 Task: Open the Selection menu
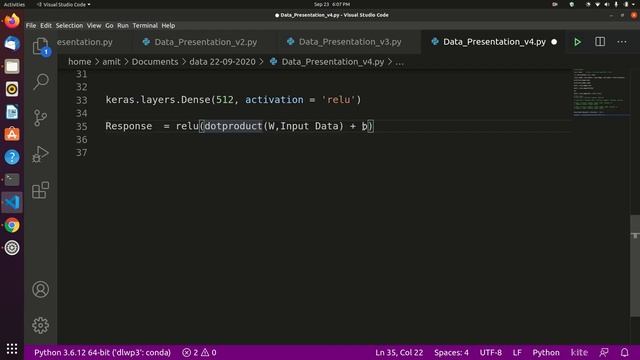point(69,25)
